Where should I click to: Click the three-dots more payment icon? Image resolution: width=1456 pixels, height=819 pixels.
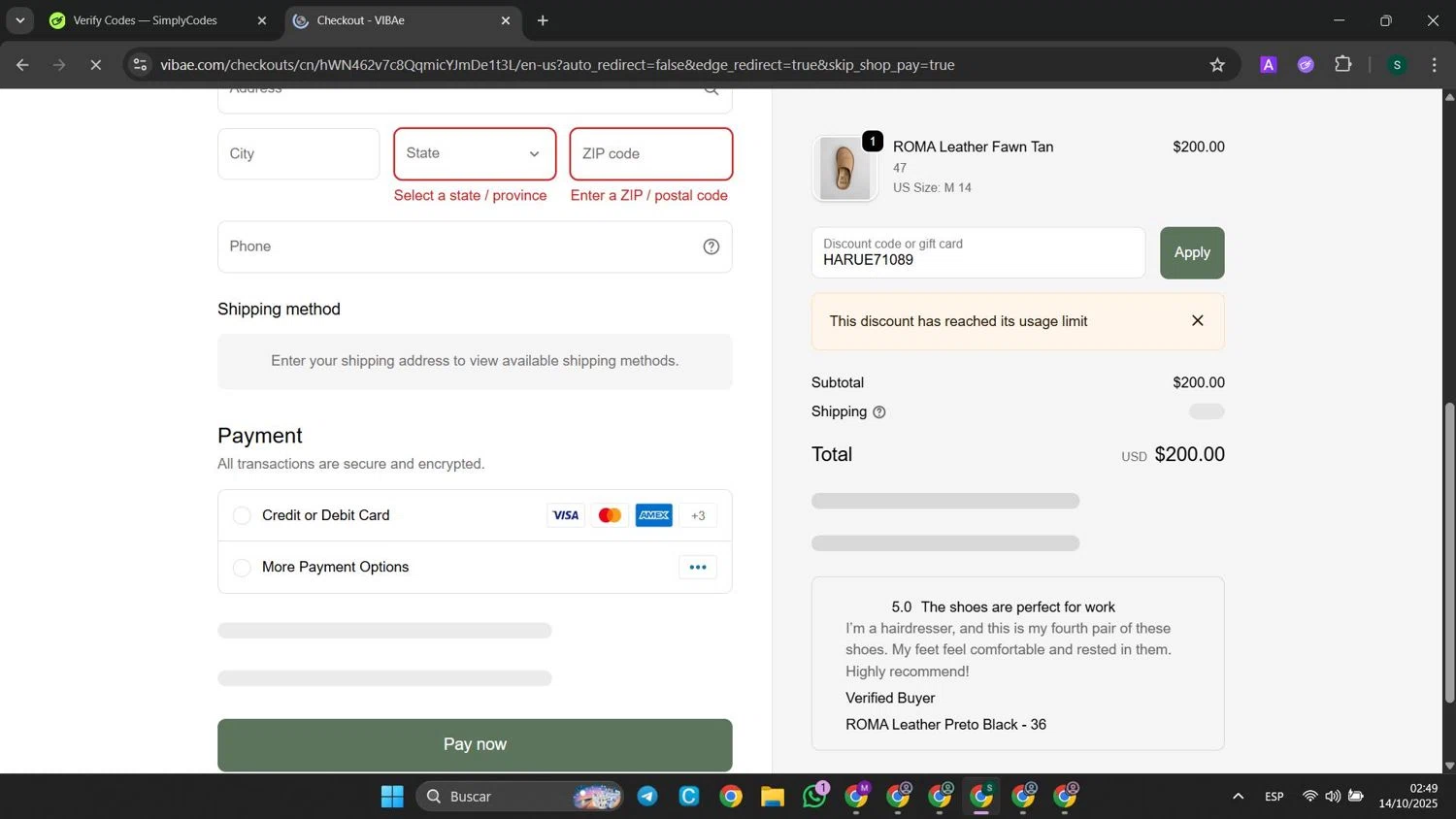pyautogui.click(x=698, y=568)
